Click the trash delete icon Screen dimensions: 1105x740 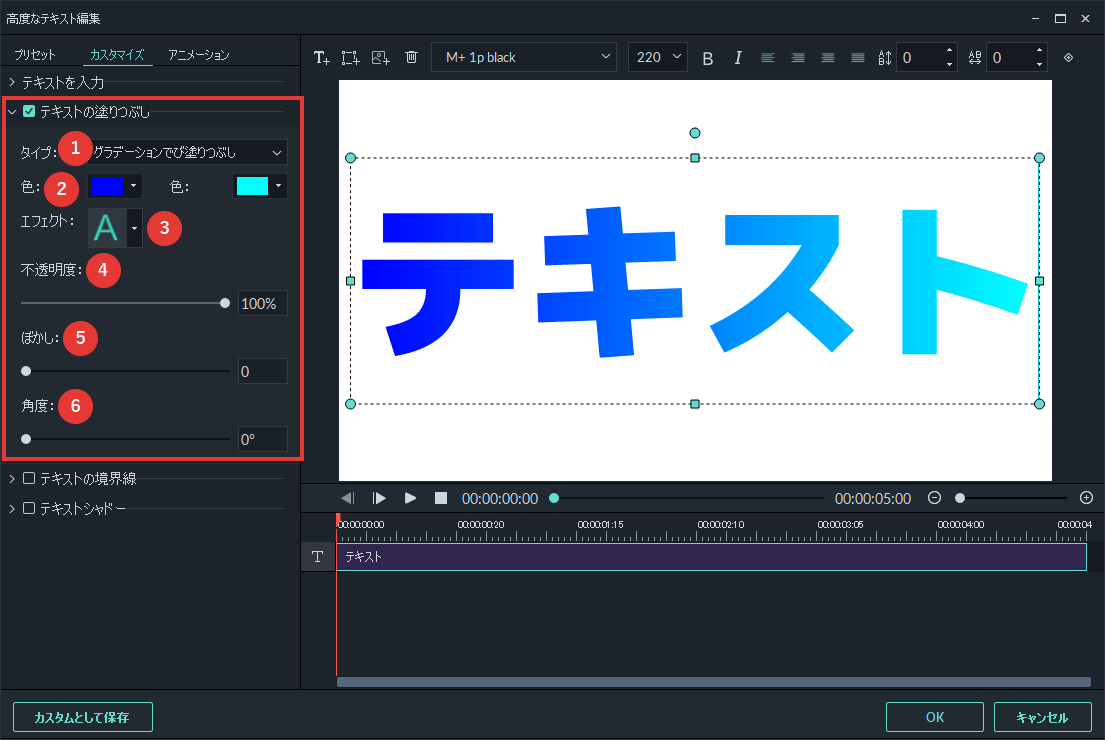pyautogui.click(x=412, y=58)
